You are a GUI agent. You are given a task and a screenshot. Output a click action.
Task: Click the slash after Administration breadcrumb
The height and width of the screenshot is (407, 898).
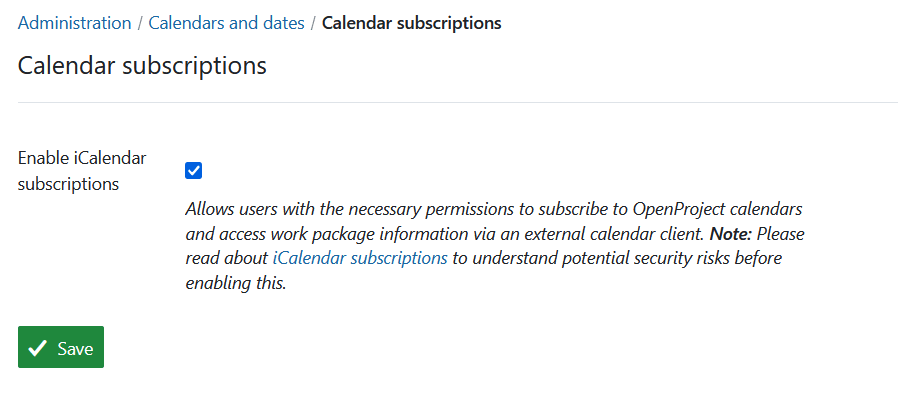coord(140,22)
